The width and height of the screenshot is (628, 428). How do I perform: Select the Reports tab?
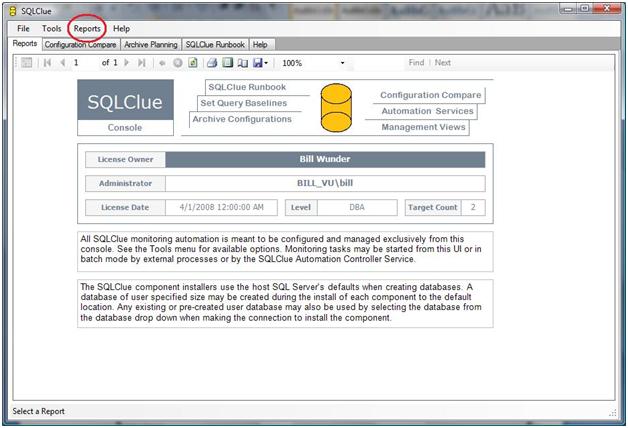click(25, 43)
